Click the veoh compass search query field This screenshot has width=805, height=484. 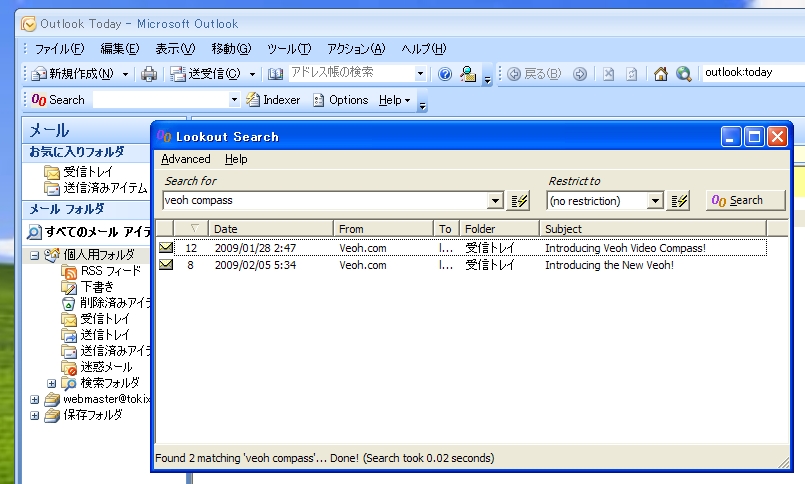click(324, 201)
